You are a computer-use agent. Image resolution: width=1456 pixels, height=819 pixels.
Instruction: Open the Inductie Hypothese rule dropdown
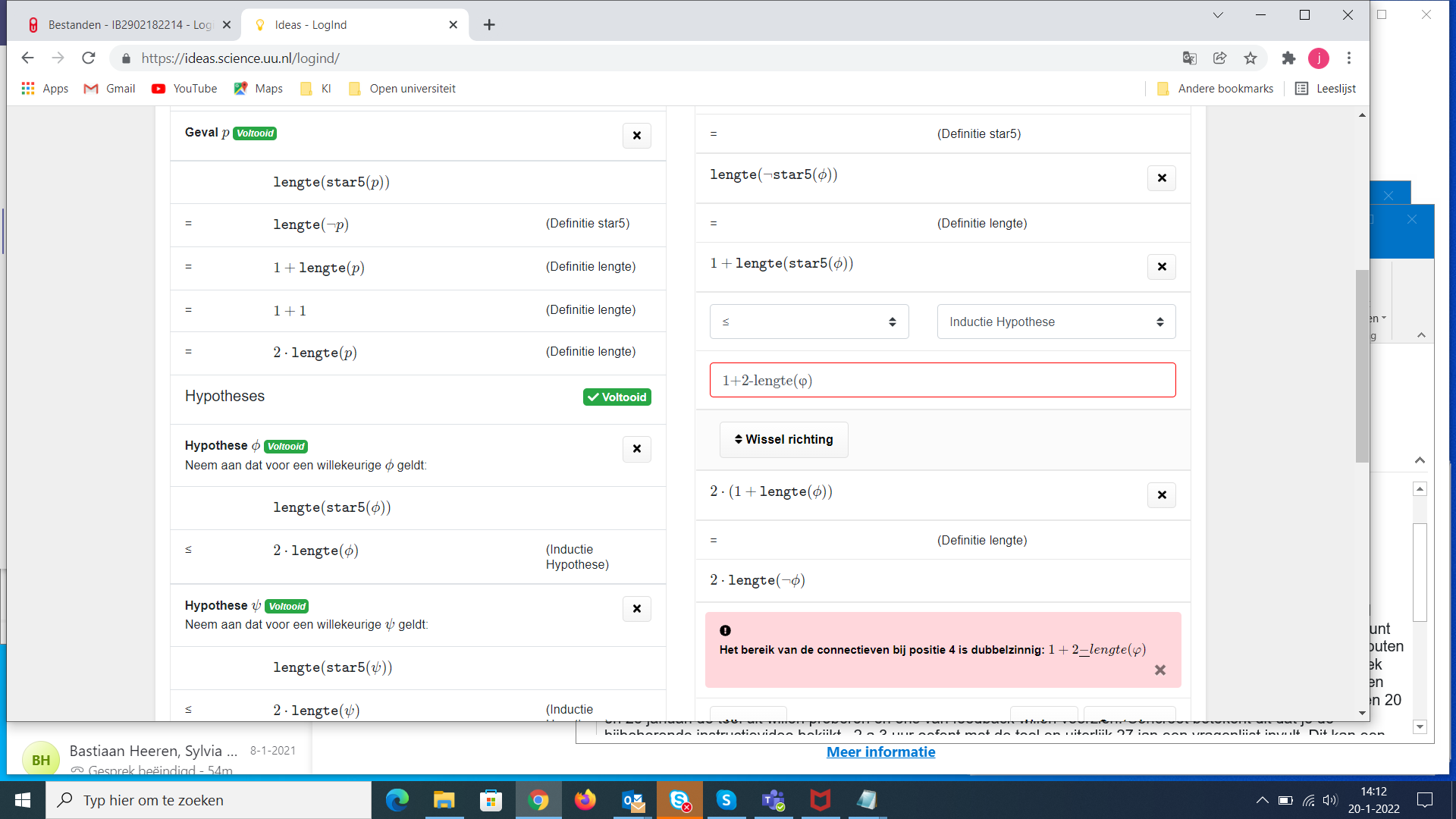(x=1056, y=322)
